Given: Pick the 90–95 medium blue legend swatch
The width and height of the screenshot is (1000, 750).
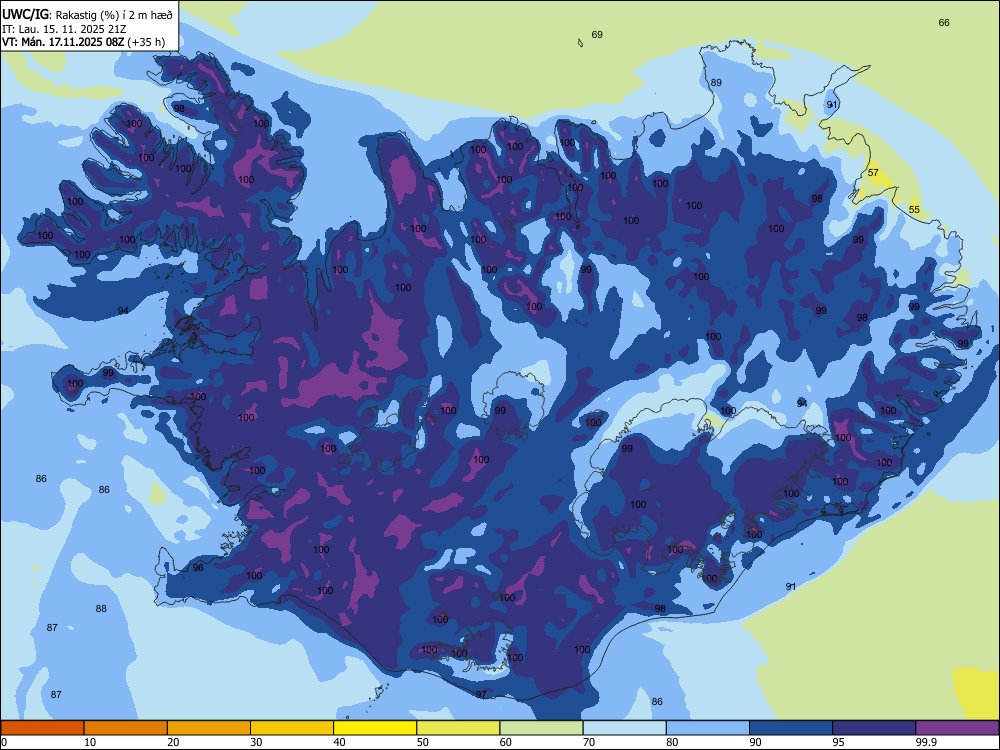Looking at the screenshot, I should [791, 728].
